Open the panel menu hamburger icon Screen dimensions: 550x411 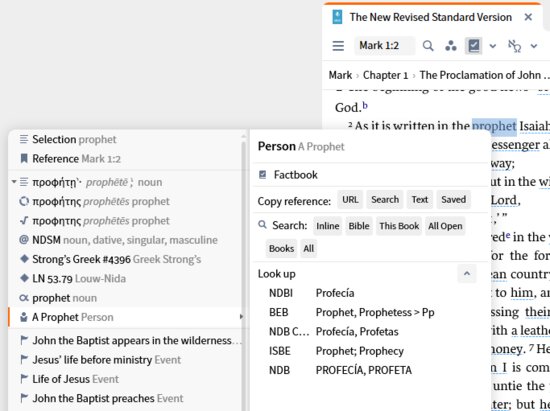pos(338,46)
